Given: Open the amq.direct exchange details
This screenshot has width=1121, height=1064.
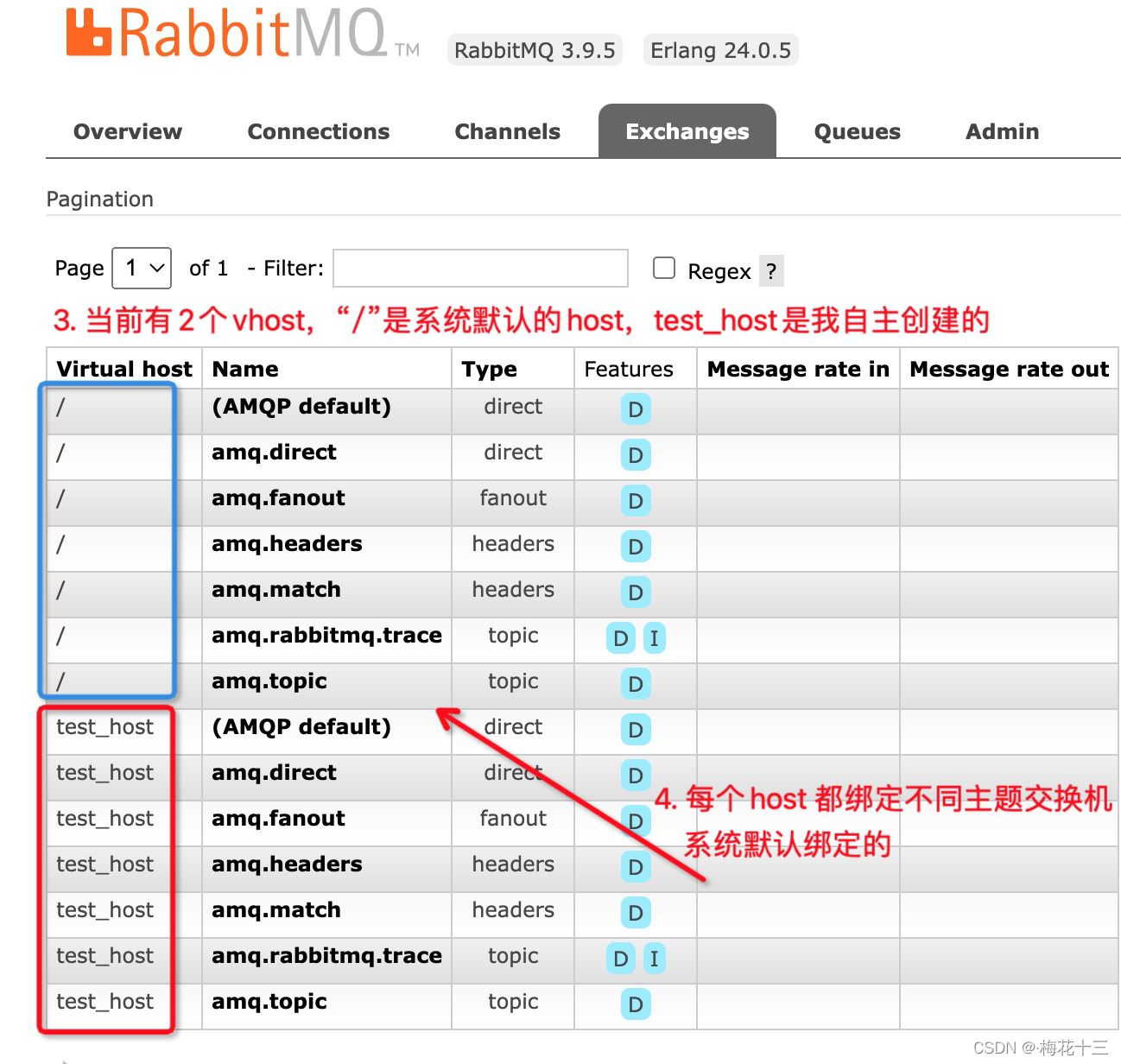Looking at the screenshot, I should (x=273, y=452).
